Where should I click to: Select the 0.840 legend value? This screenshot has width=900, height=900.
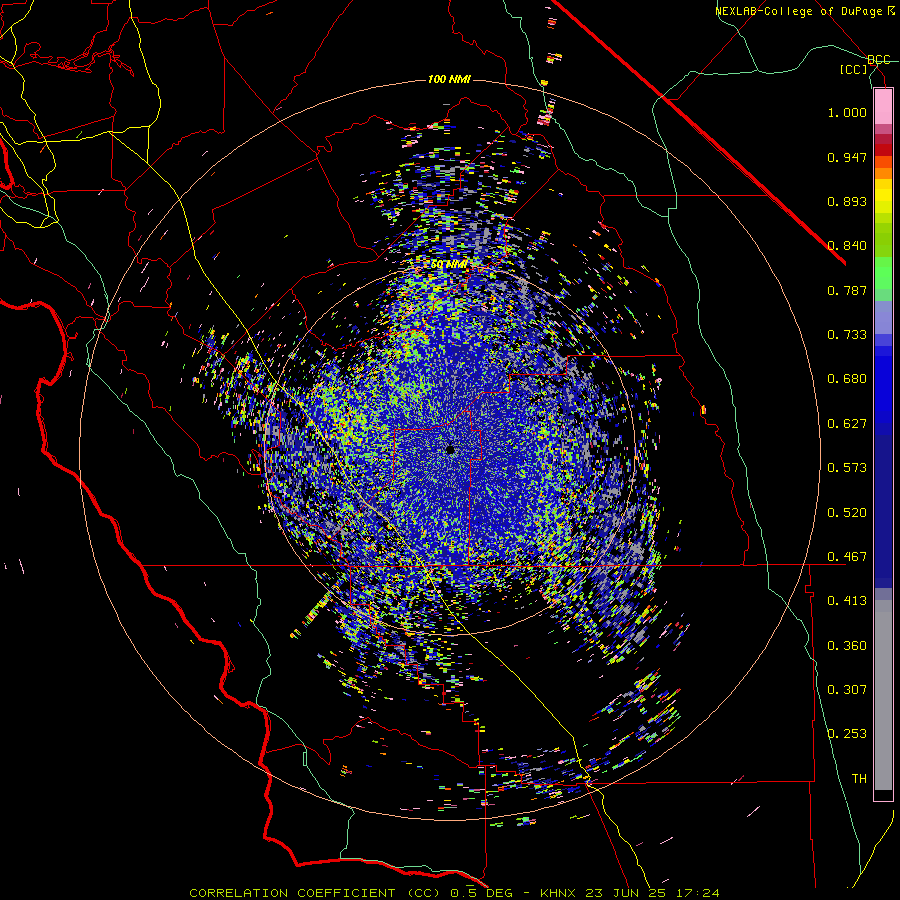[847, 246]
